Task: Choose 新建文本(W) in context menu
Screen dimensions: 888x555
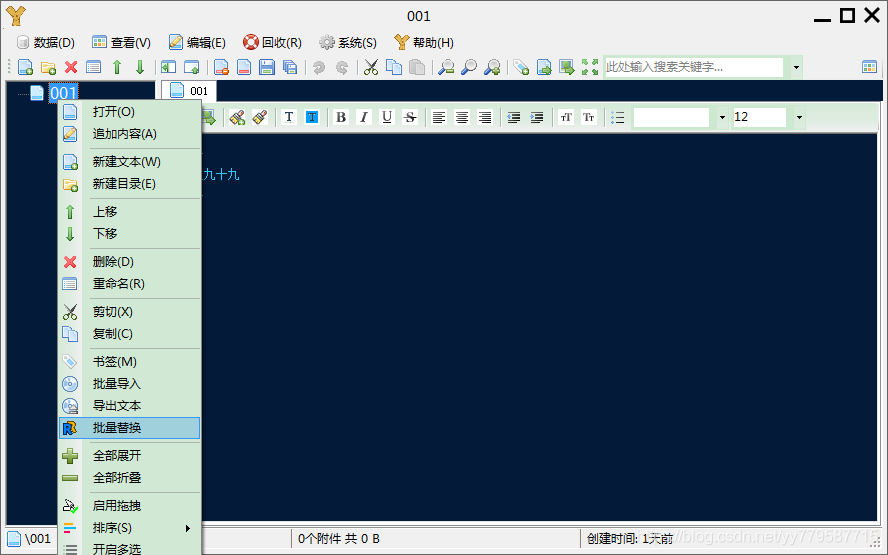Action: (x=130, y=162)
